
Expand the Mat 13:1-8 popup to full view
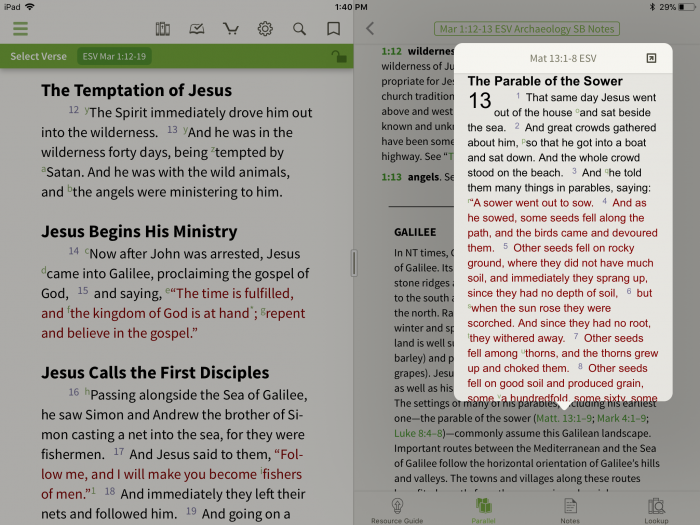click(x=651, y=58)
